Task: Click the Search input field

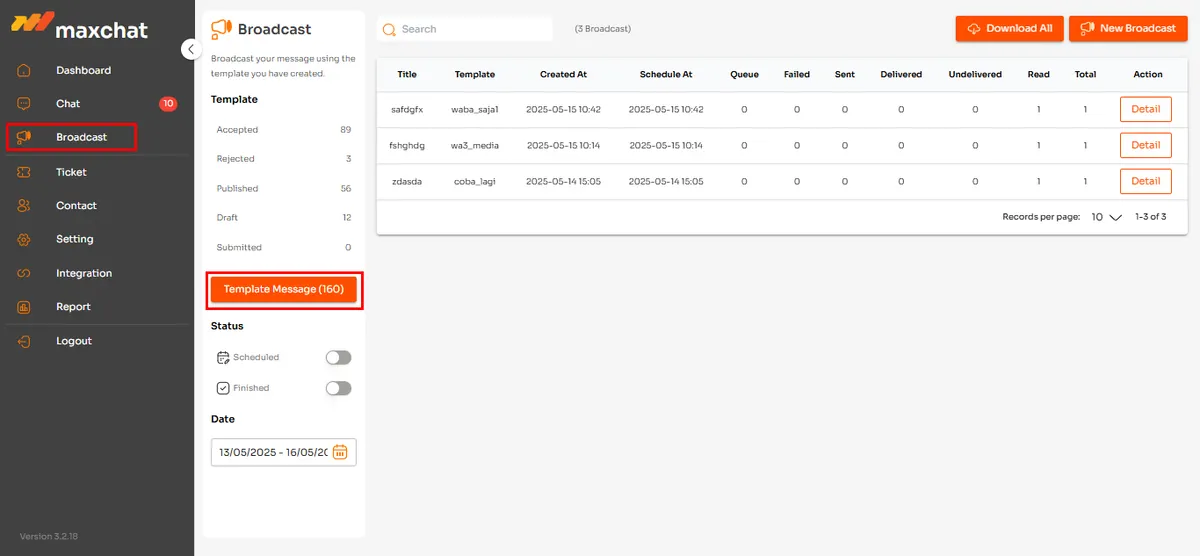Action: click(x=470, y=30)
